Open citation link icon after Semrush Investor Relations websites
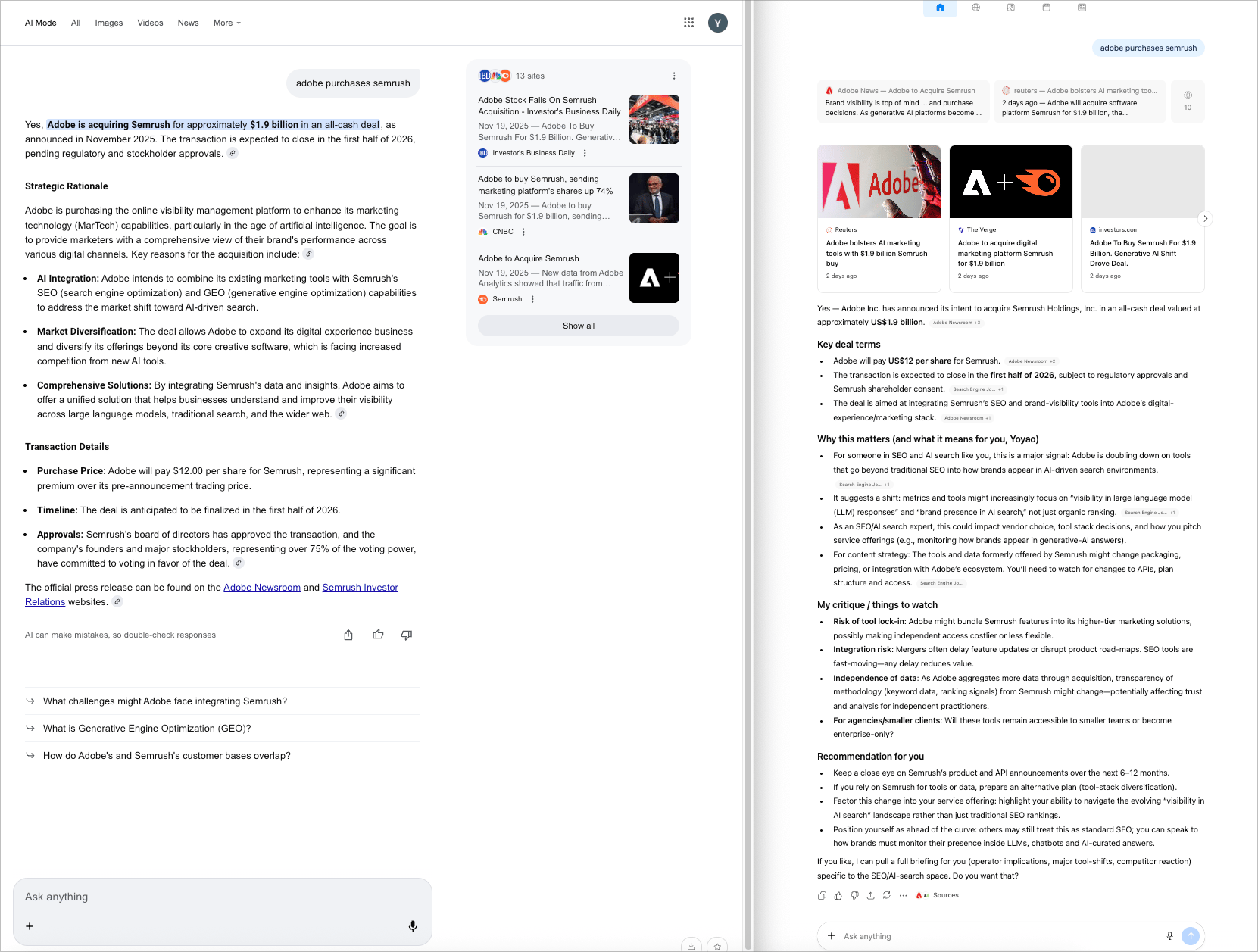1258x952 pixels. [117, 602]
